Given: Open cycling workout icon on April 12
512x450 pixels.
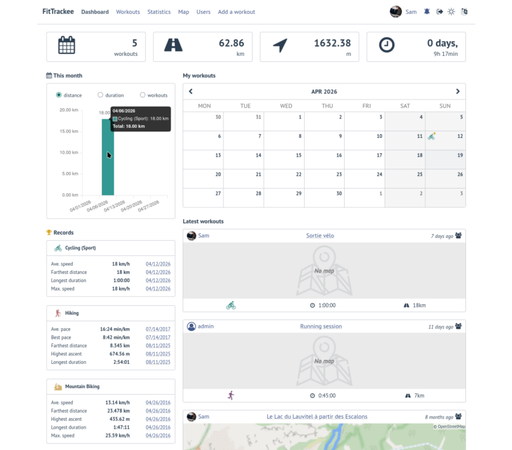Looking at the screenshot, I should pos(432,136).
